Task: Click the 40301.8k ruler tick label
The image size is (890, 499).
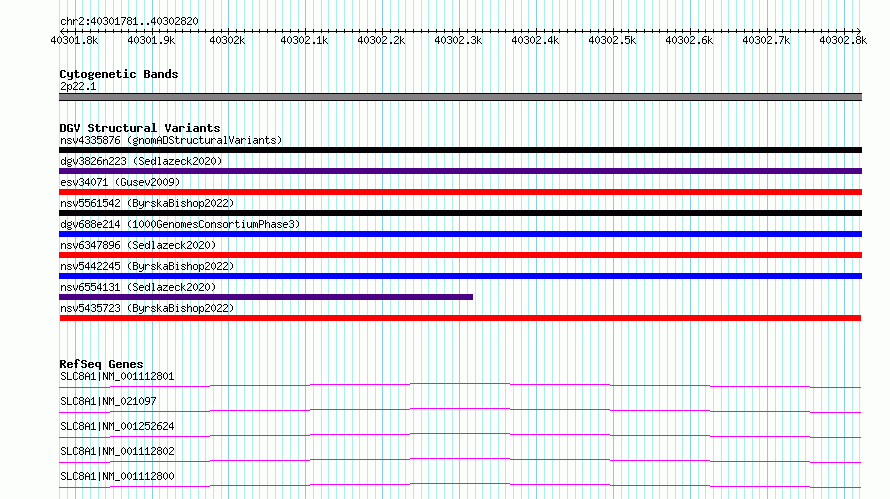Action: pyautogui.click(x=74, y=40)
